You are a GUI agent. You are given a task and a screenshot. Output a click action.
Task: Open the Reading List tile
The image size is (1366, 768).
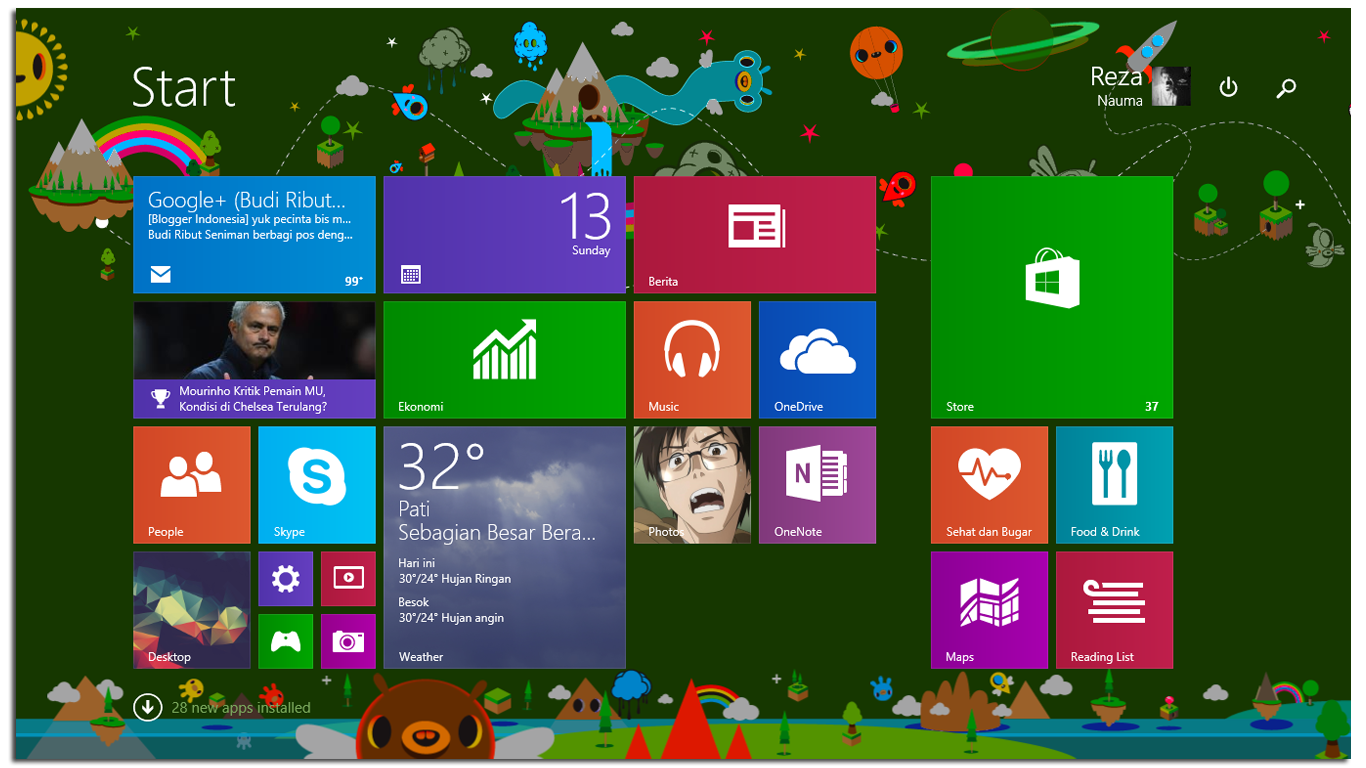tap(1113, 609)
